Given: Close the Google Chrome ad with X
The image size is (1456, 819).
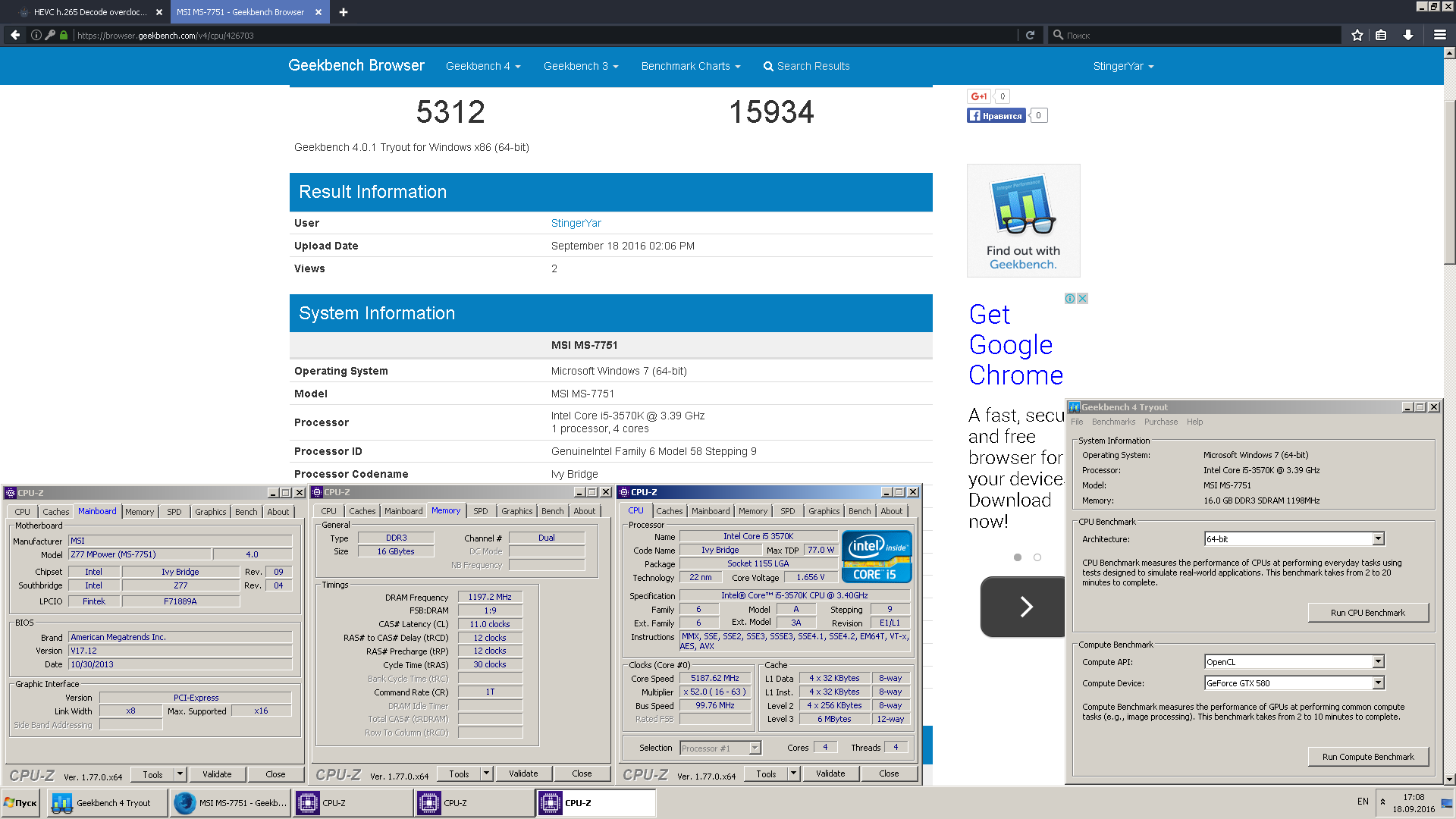Looking at the screenshot, I should [1082, 299].
